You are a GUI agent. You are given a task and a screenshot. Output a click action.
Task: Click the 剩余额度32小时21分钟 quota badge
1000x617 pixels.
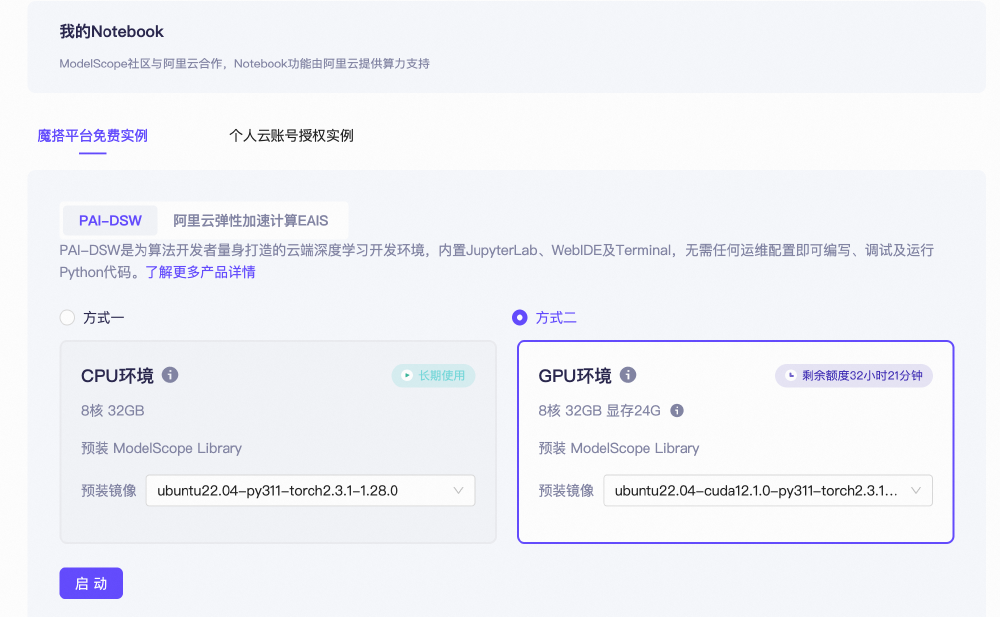point(853,375)
